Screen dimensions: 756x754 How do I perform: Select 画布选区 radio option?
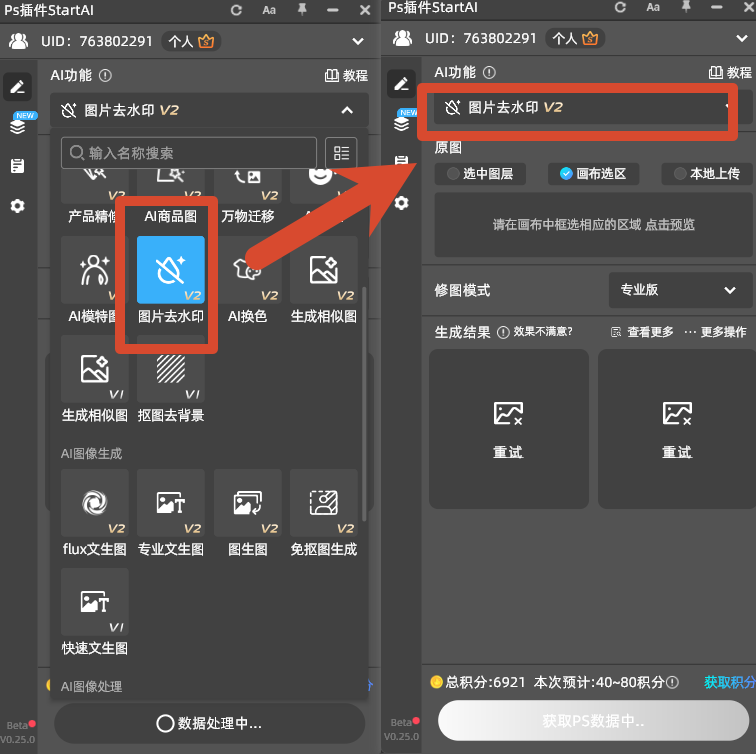pyautogui.click(x=593, y=174)
